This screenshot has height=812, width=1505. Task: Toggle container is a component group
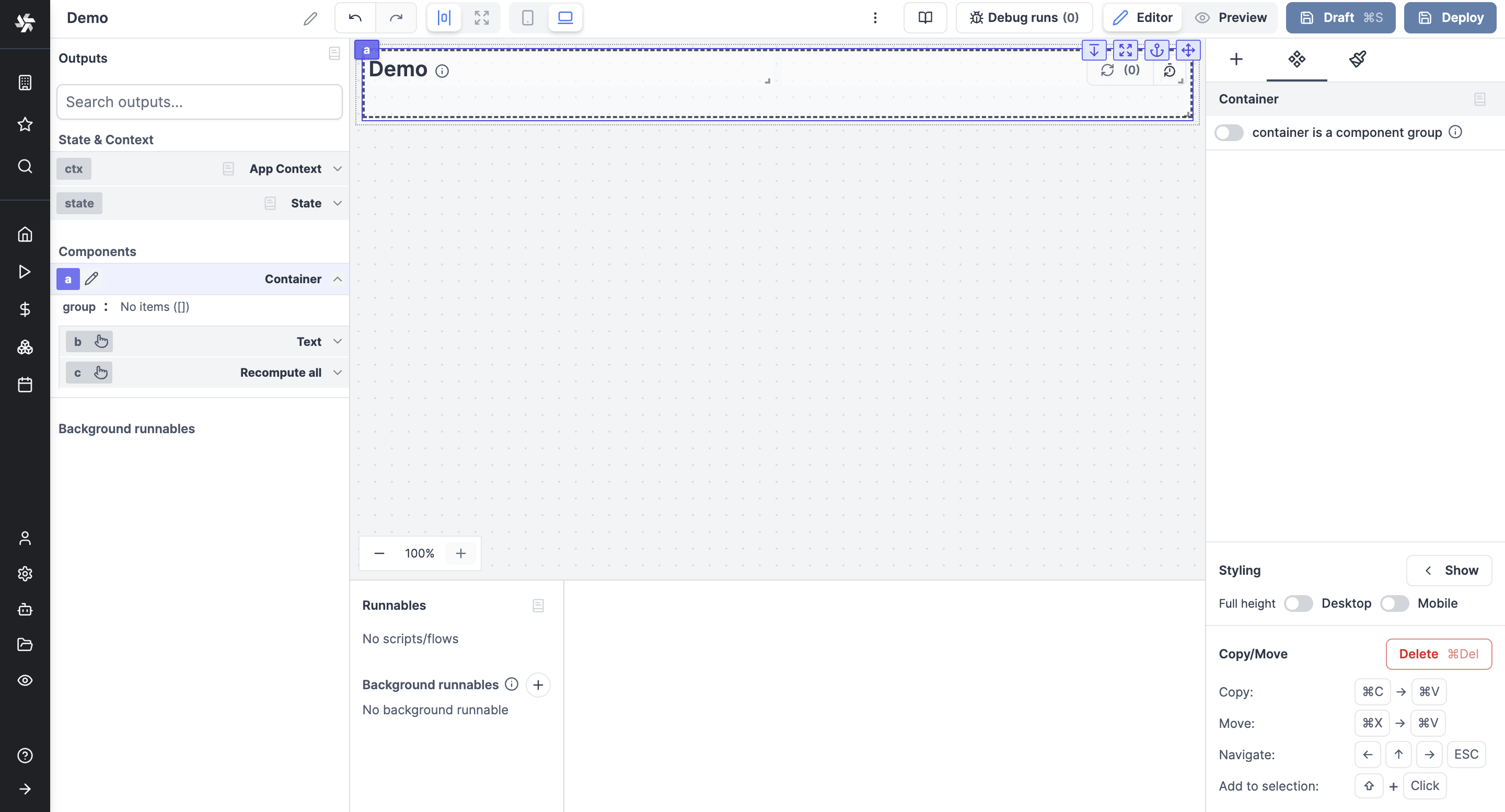click(x=1229, y=133)
